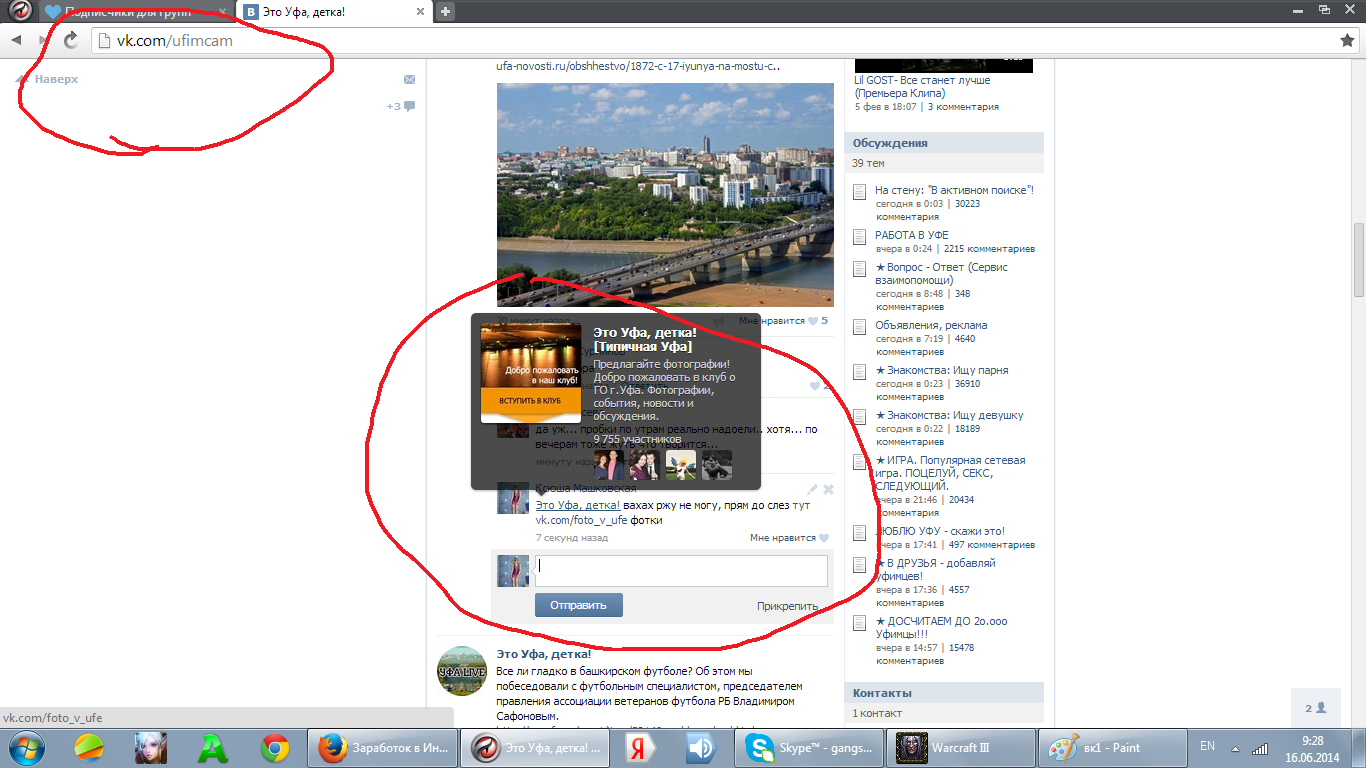Click document icon beside 'РАБОТА В УФЕ'
The width and height of the screenshot is (1366, 768).
pyautogui.click(x=859, y=237)
